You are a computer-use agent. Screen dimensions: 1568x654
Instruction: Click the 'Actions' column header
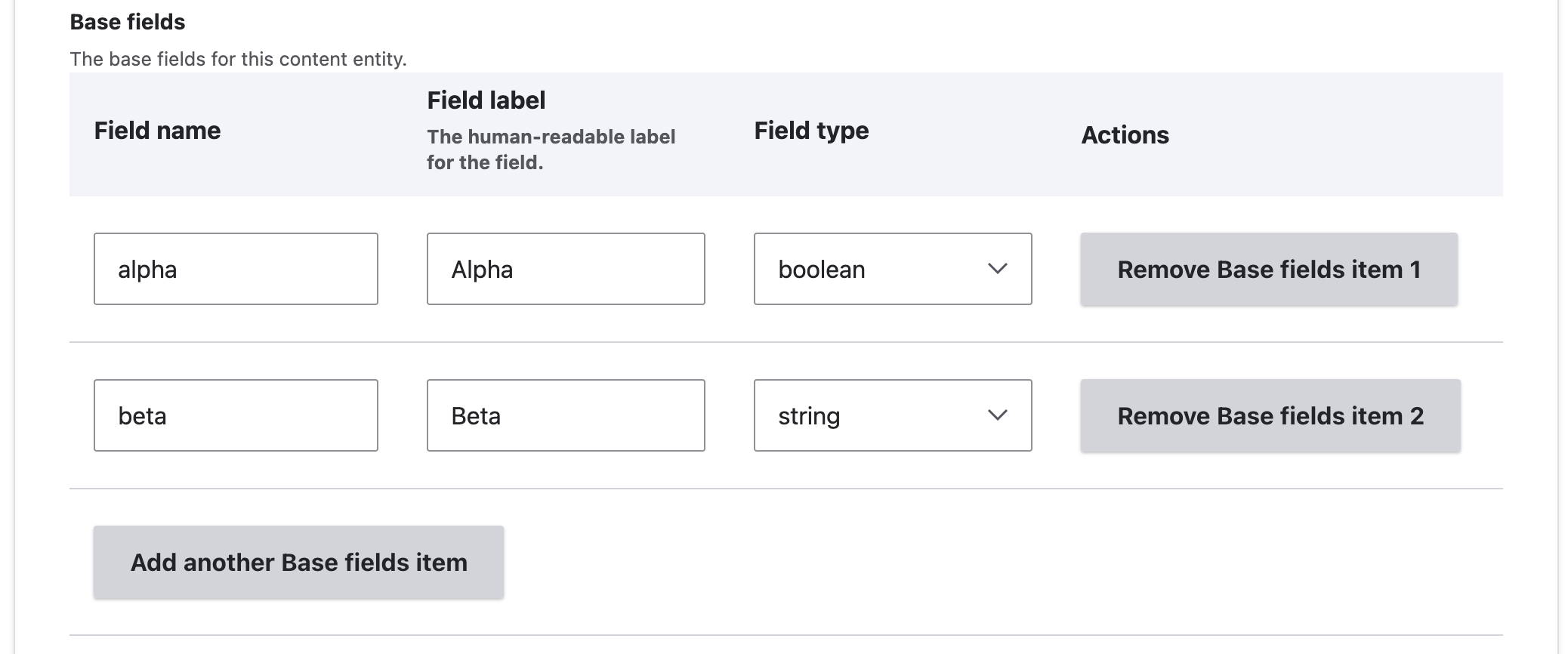tap(1125, 135)
